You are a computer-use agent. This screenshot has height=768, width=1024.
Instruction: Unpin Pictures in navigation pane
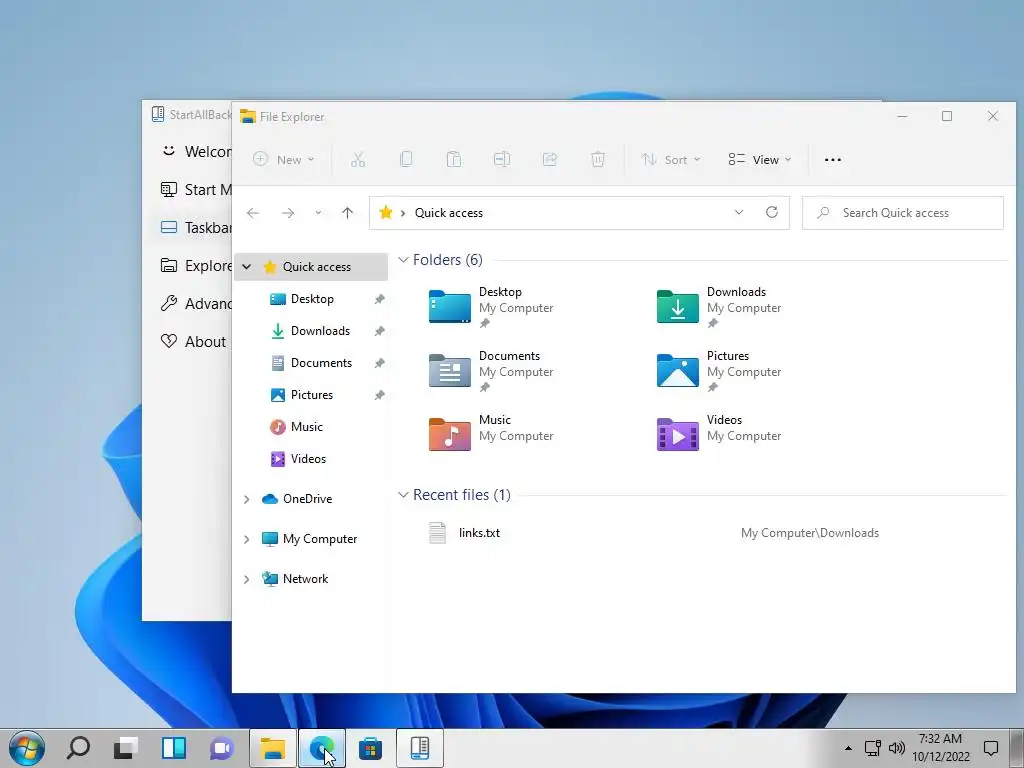379,395
